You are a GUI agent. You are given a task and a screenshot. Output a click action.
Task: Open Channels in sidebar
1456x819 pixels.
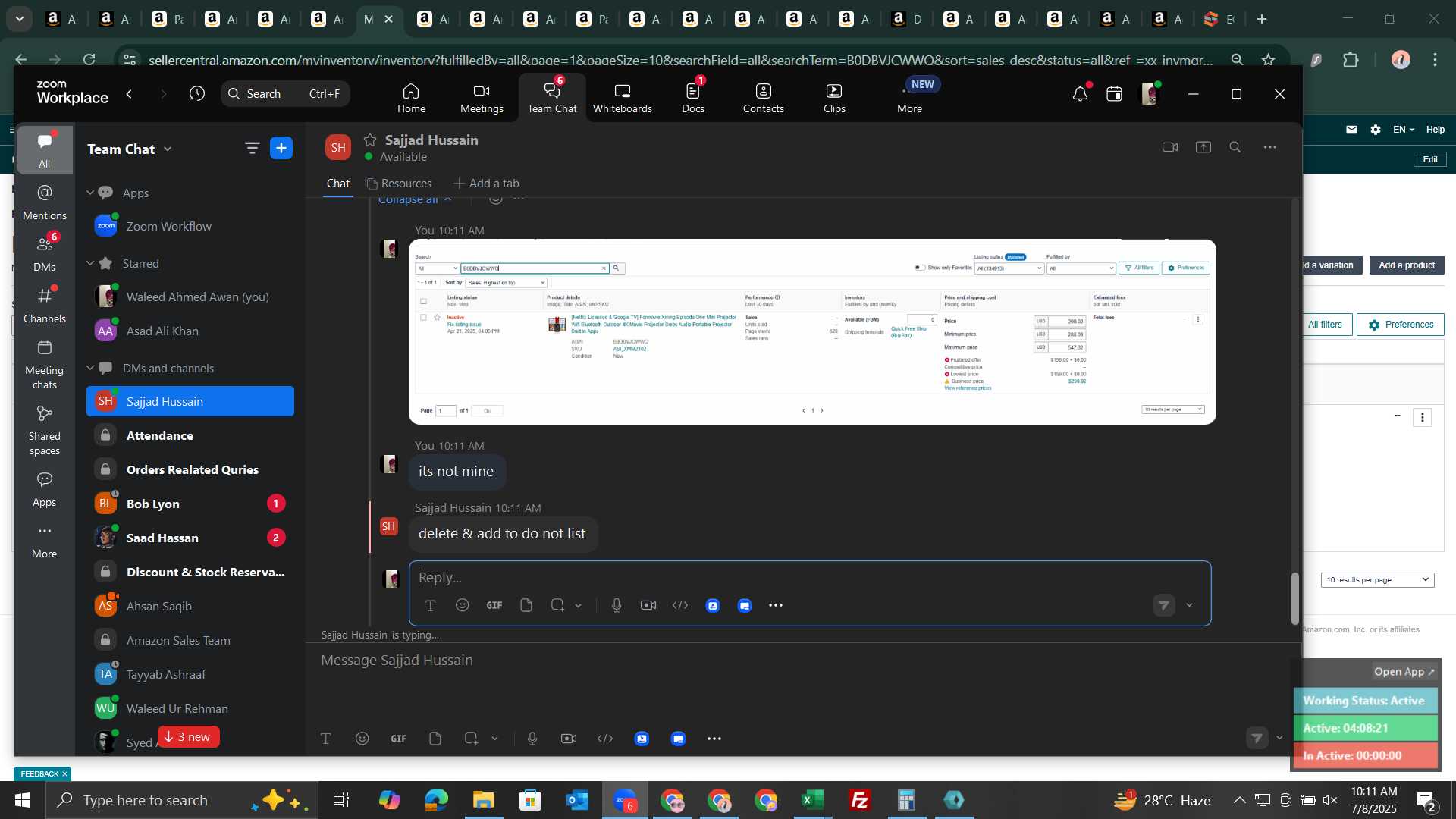(x=45, y=305)
